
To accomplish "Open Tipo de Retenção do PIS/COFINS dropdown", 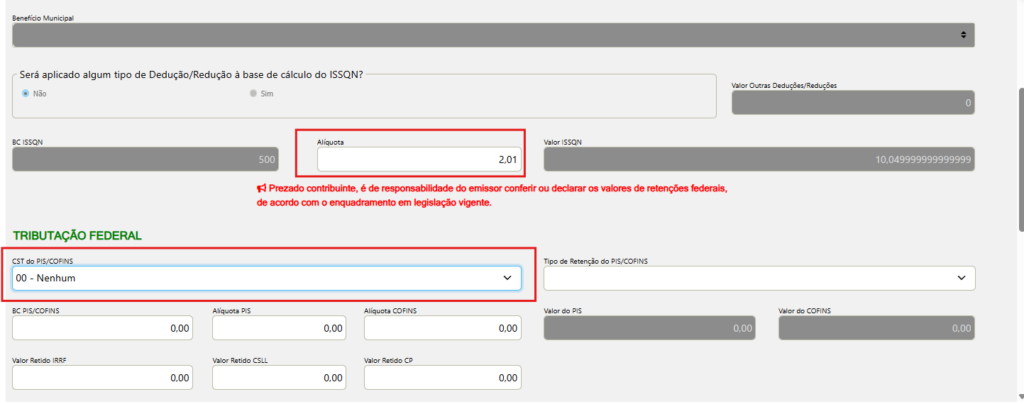I will tap(759, 277).
